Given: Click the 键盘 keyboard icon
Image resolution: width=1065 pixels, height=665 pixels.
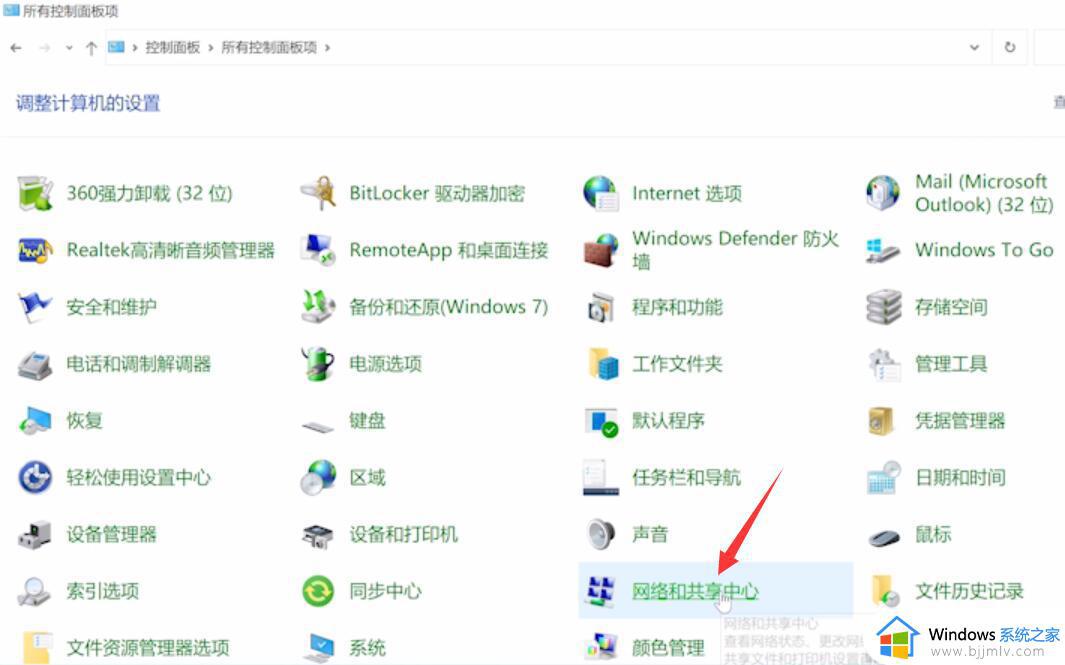Looking at the screenshot, I should coord(318,427).
